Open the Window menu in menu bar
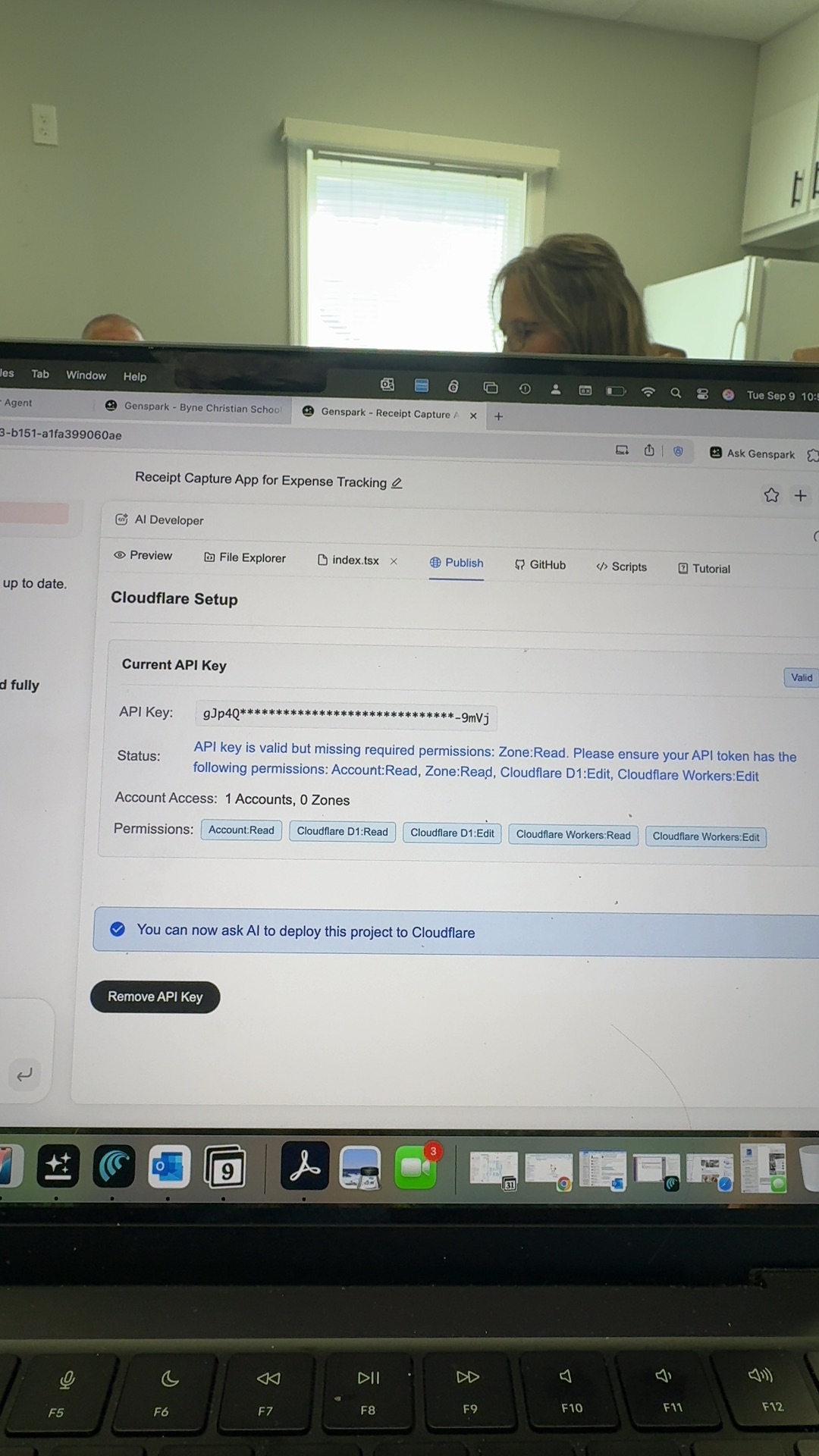The height and width of the screenshot is (1456, 819). coord(86,375)
